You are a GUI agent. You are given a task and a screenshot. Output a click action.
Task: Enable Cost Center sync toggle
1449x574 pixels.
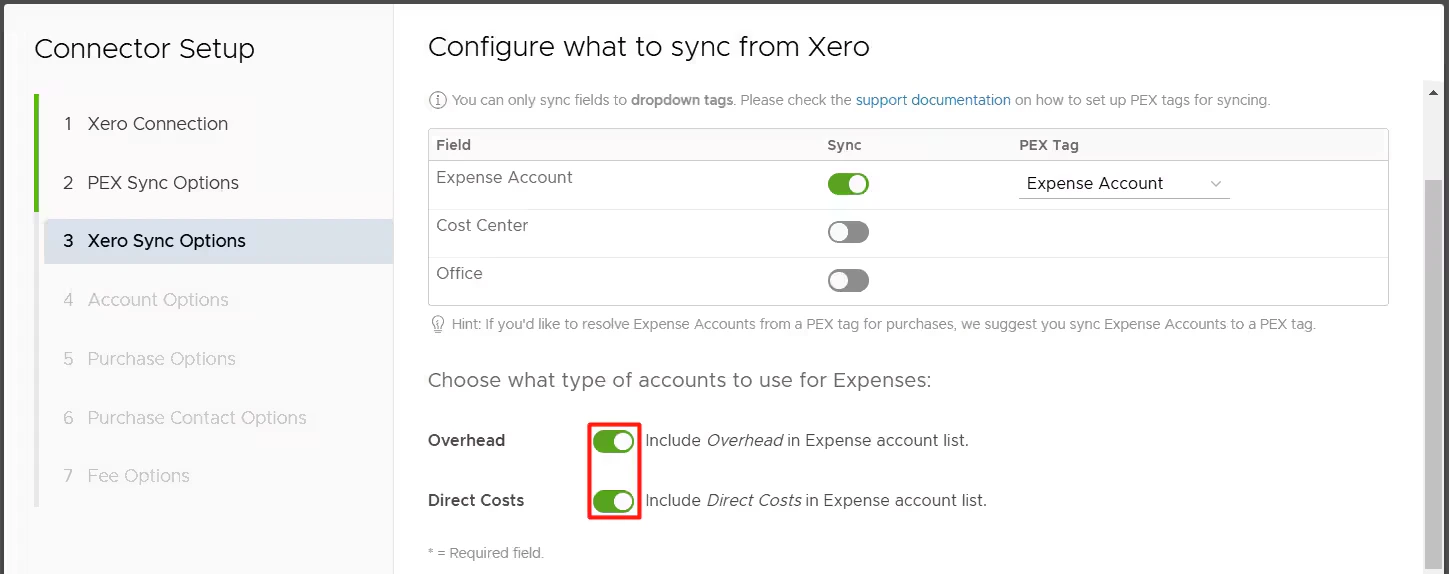(848, 232)
